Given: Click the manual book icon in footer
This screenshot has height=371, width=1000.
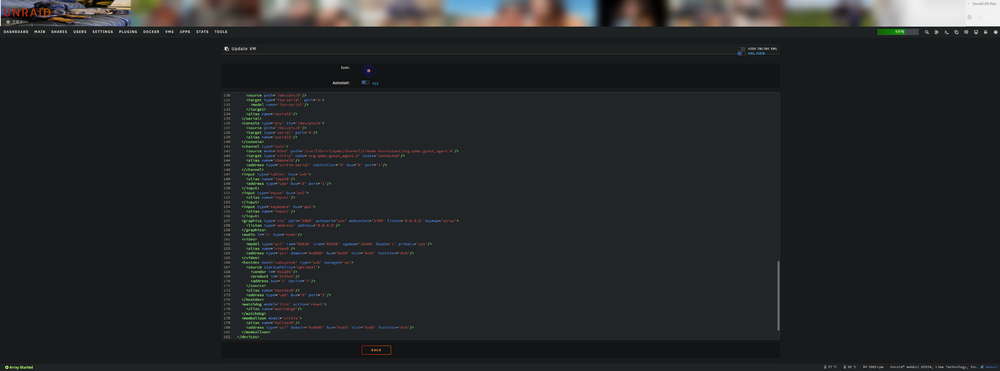Looking at the screenshot, I should pyautogui.click(x=982, y=367).
